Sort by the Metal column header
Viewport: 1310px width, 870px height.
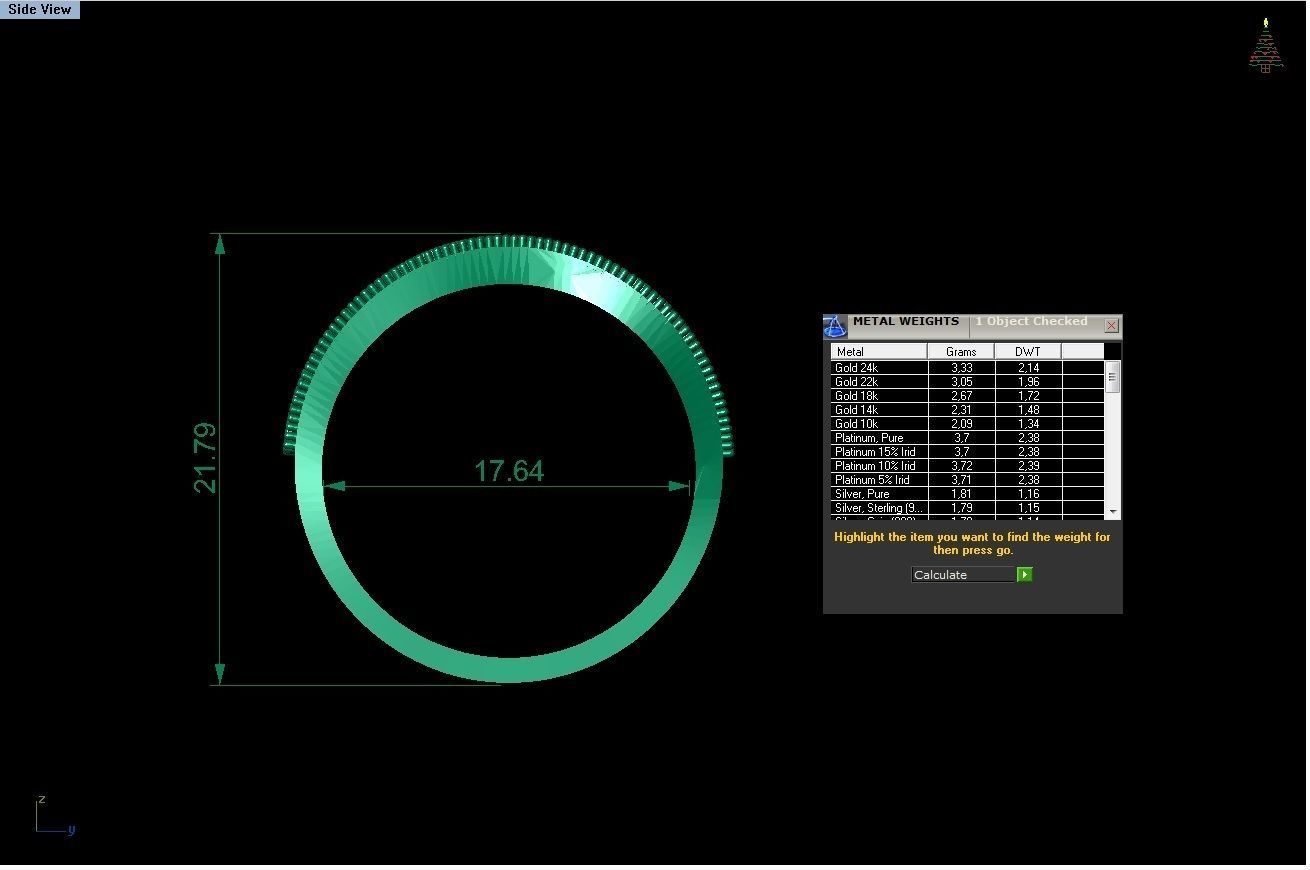879,352
